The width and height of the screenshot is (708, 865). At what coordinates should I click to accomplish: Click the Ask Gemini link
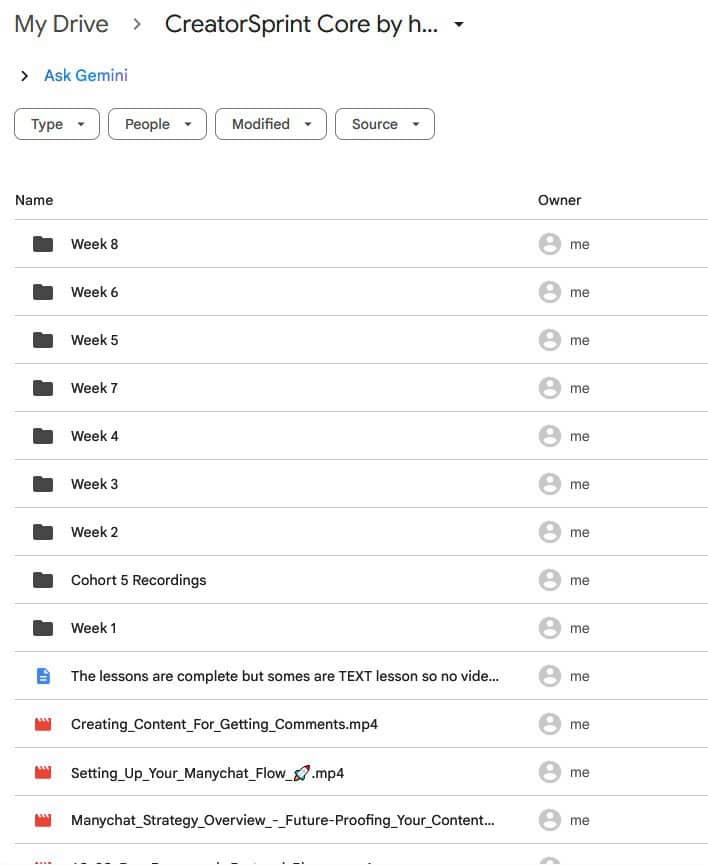coord(86,76)
